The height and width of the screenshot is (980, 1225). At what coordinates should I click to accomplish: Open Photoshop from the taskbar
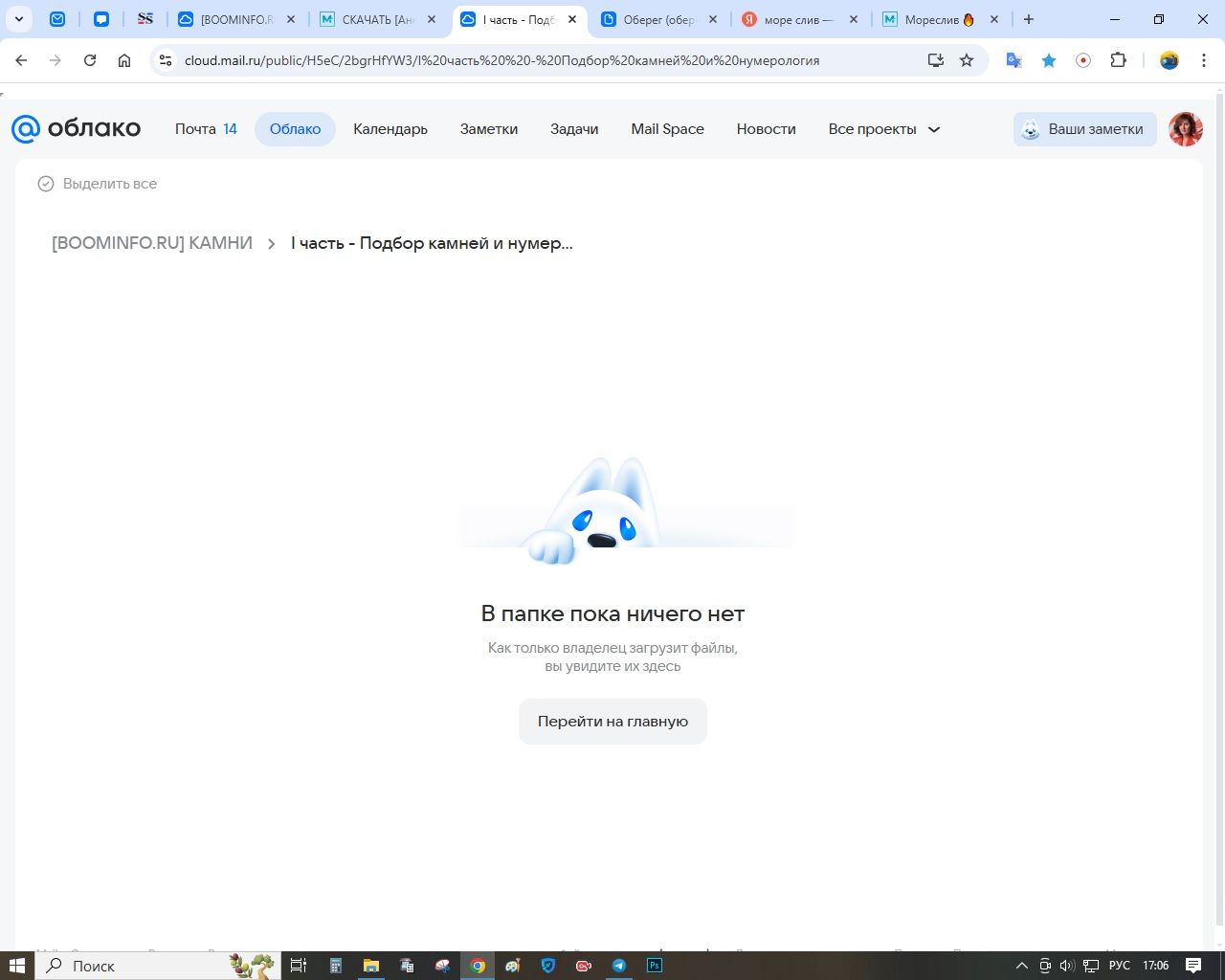click(x=655, y=966)
